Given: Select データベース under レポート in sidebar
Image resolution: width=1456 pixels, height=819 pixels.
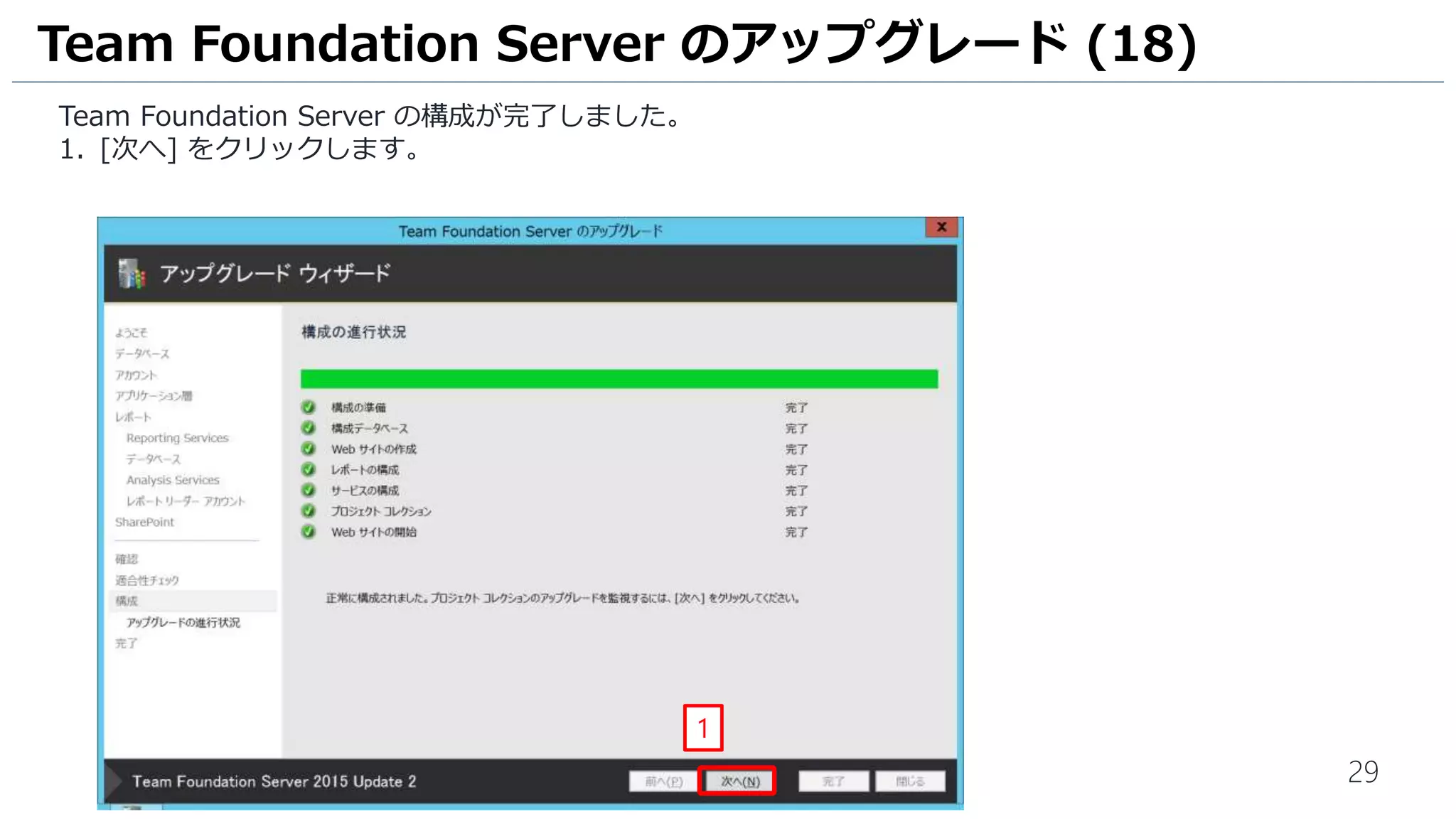Looking at the screenshot, I should click(154, 459).
